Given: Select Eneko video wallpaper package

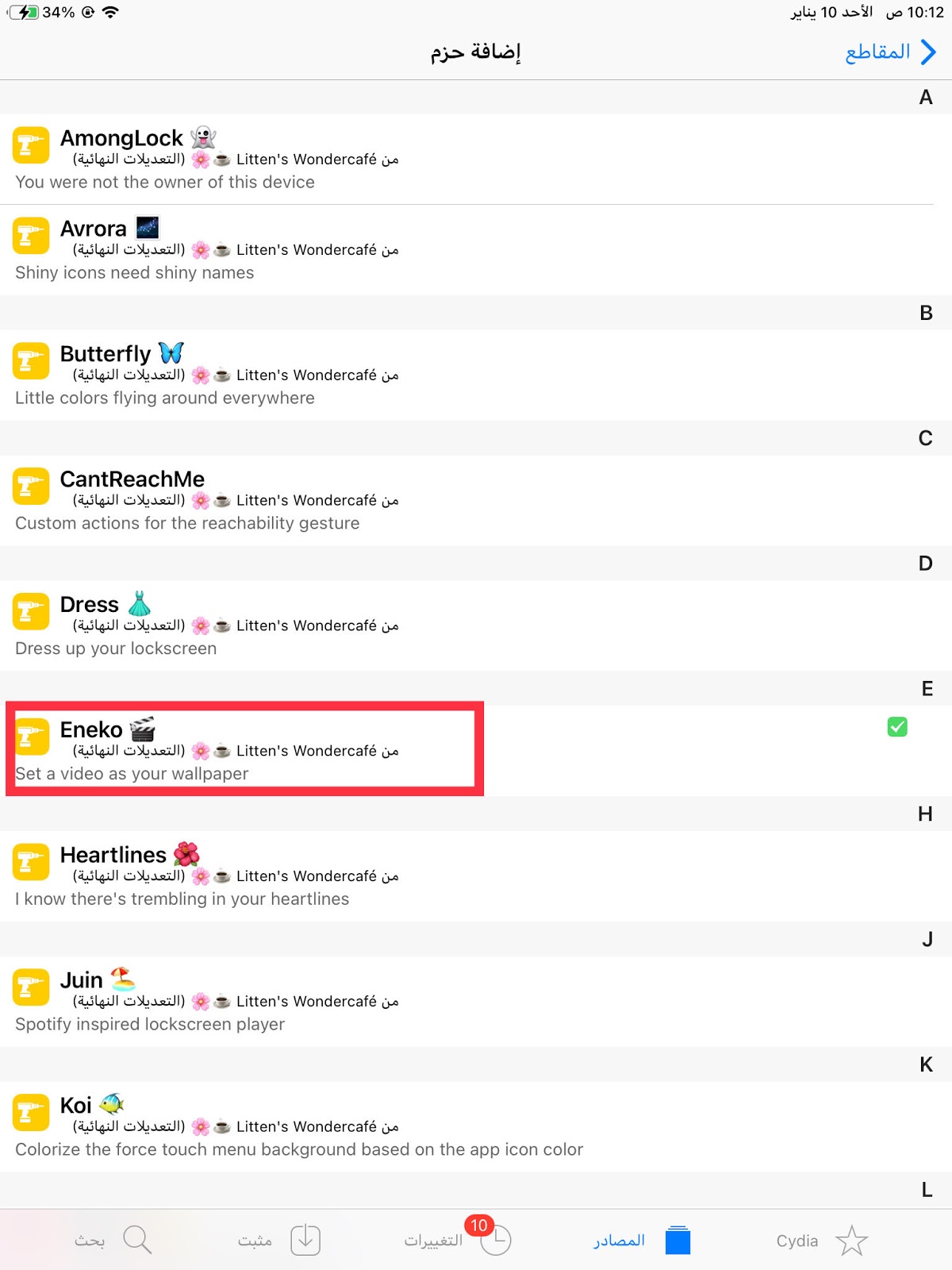Looking at the screenshot, I should pos(476,751).
